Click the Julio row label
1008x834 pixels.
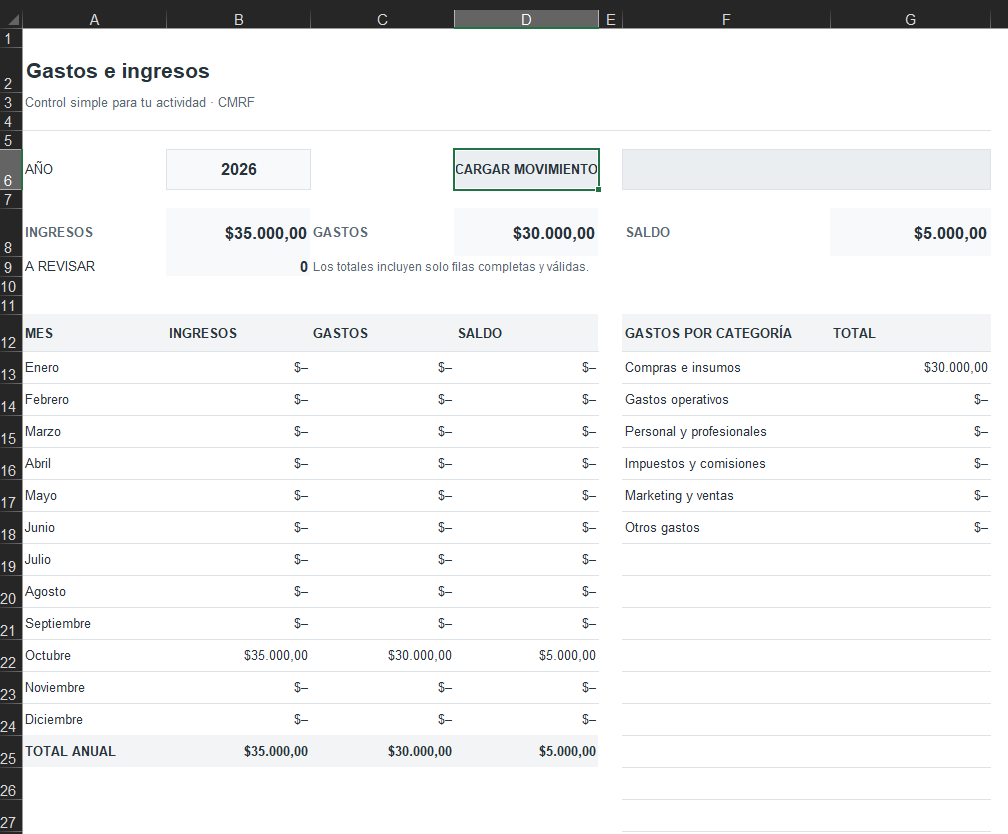38,559
